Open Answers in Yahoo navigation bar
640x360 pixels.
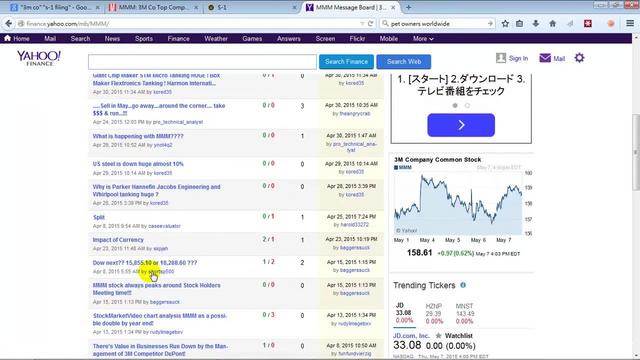(x=289, y=38)
